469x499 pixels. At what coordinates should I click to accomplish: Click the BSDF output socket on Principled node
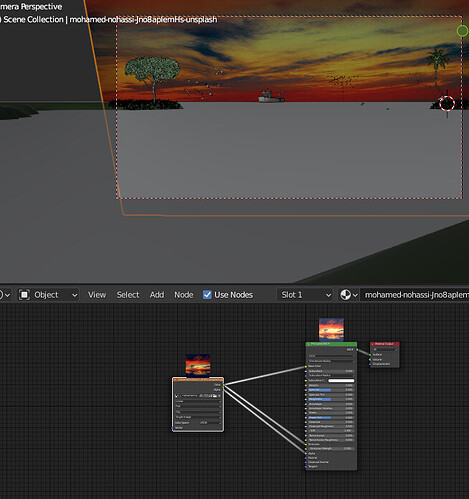pos(357,349)
